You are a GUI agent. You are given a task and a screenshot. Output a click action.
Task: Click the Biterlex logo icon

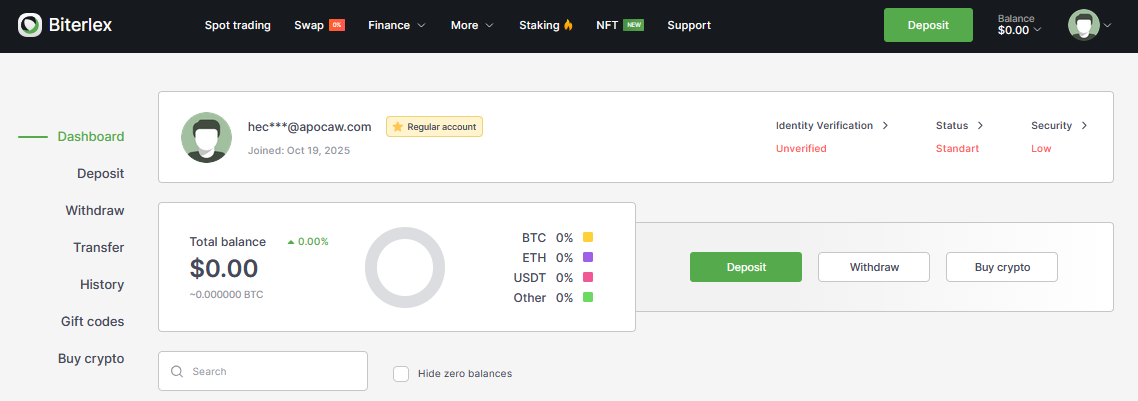30,25
